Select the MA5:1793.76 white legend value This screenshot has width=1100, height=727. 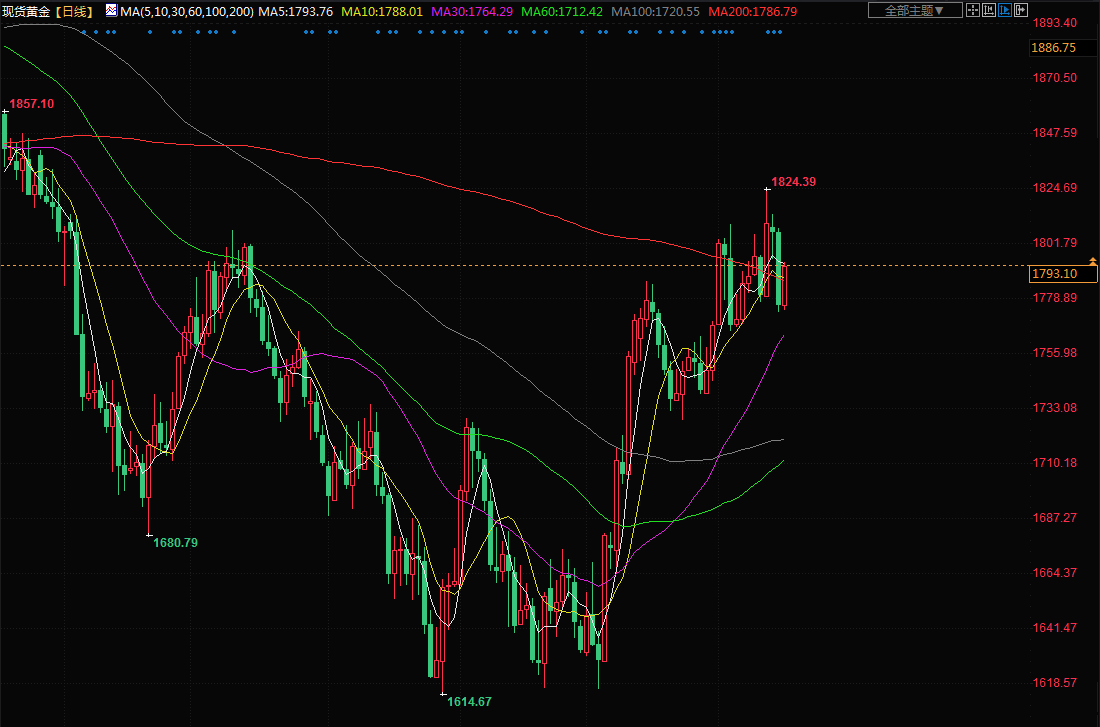pyautogui.click(x=295, y=11)
